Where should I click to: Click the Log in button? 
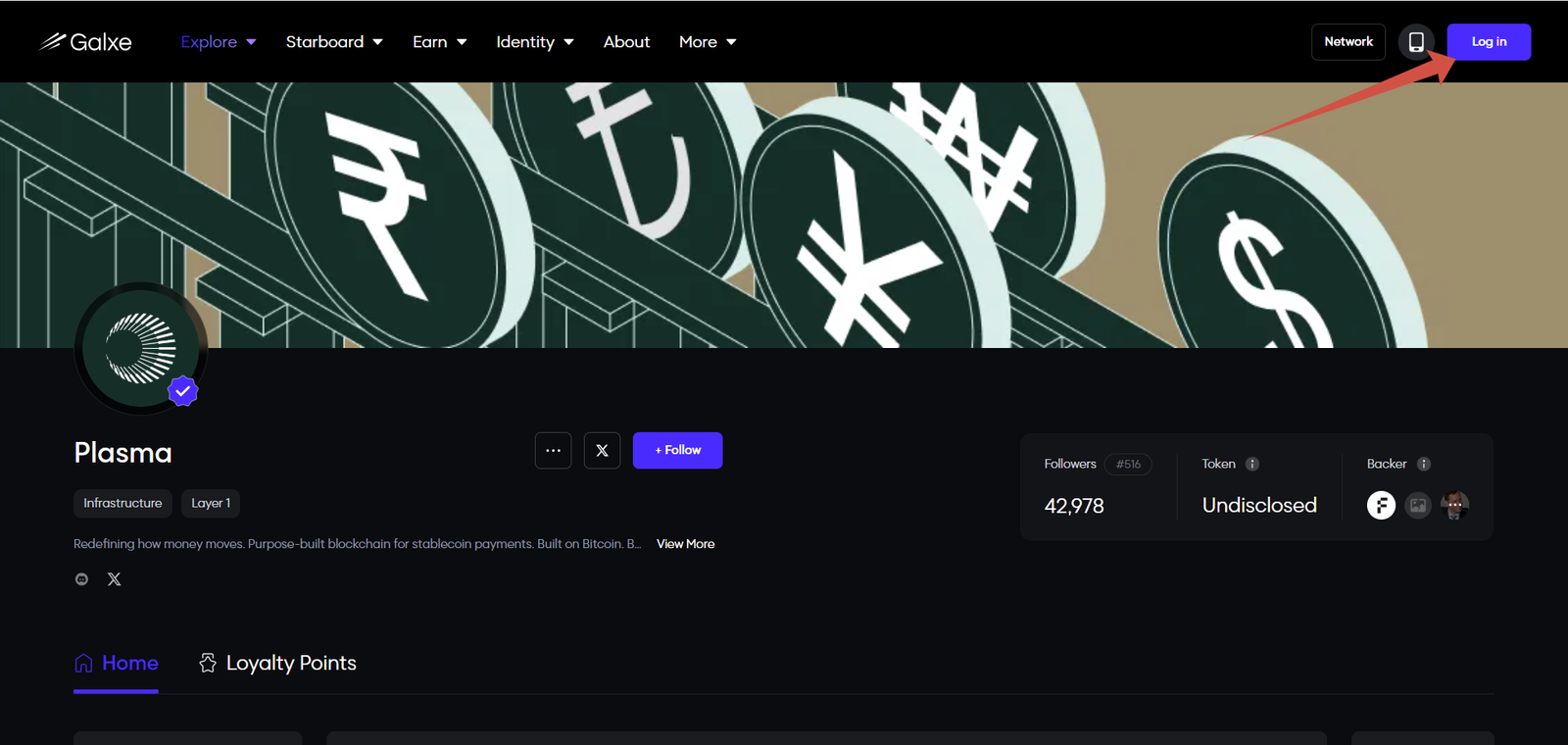click(x=1488, y=42)
